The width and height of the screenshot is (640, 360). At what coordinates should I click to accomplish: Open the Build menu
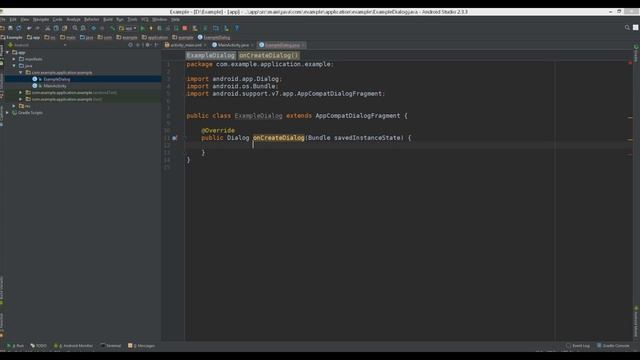(x=108, y=20)
